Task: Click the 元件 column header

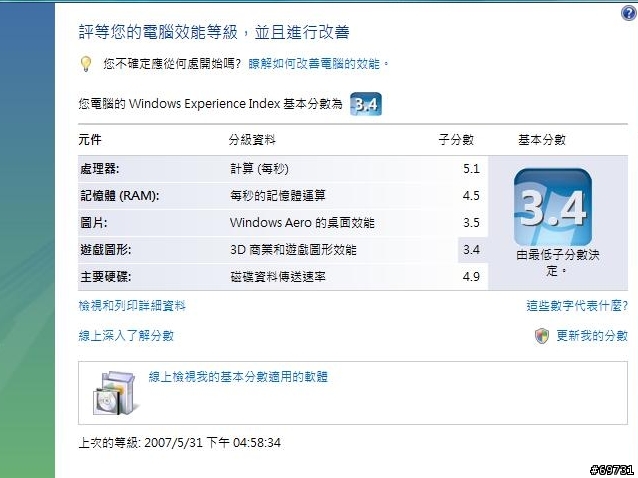Action: (x=90, y=140)
